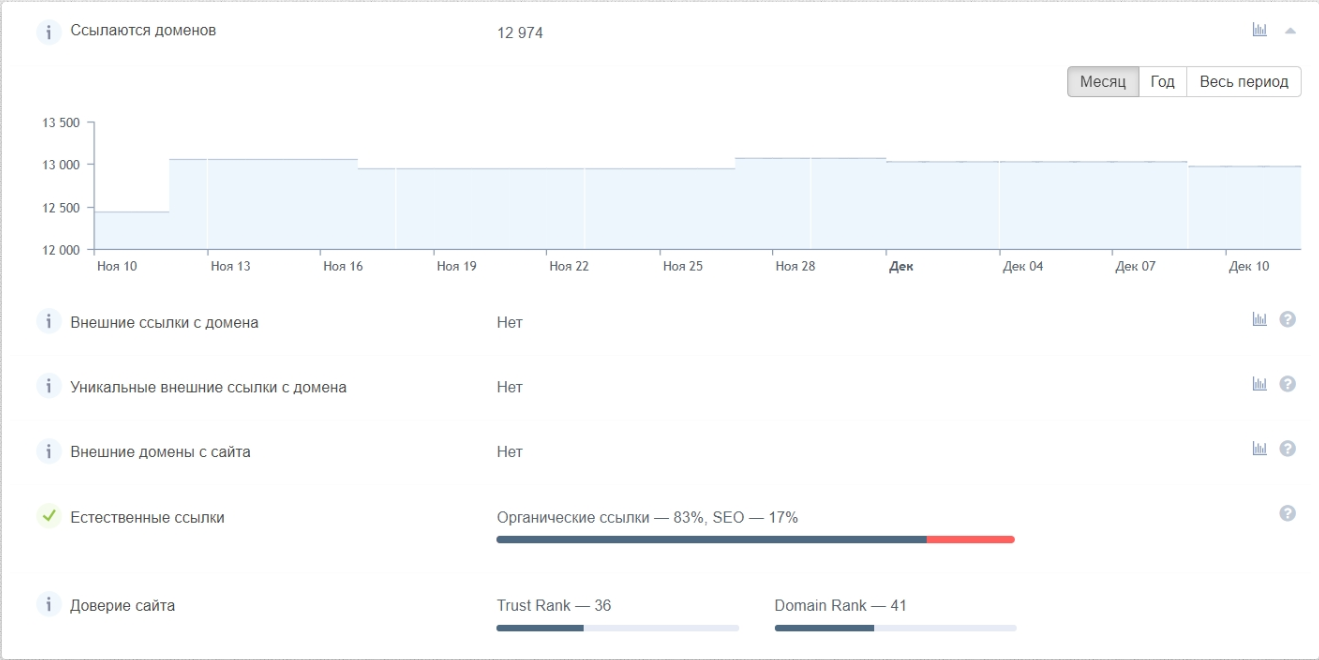The image size is (1319, 660).
Task: Switch chart period to Месяц
Action: (x=1103, y=82)
